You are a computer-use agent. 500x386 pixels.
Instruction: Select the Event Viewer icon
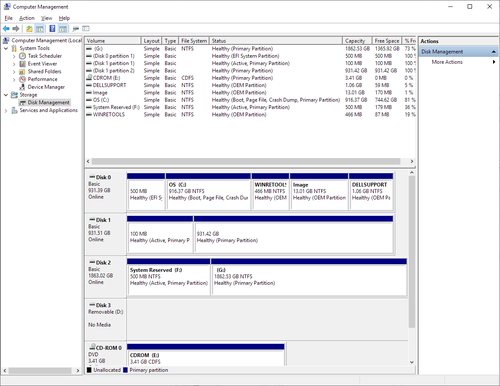[22, 64]
